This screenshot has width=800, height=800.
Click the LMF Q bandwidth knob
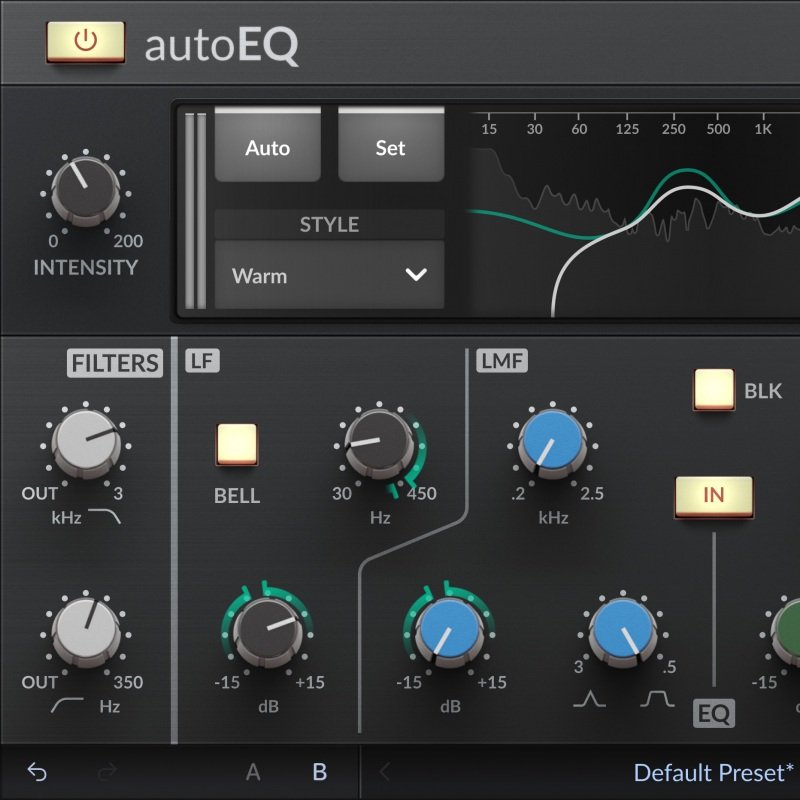(623, 633)
